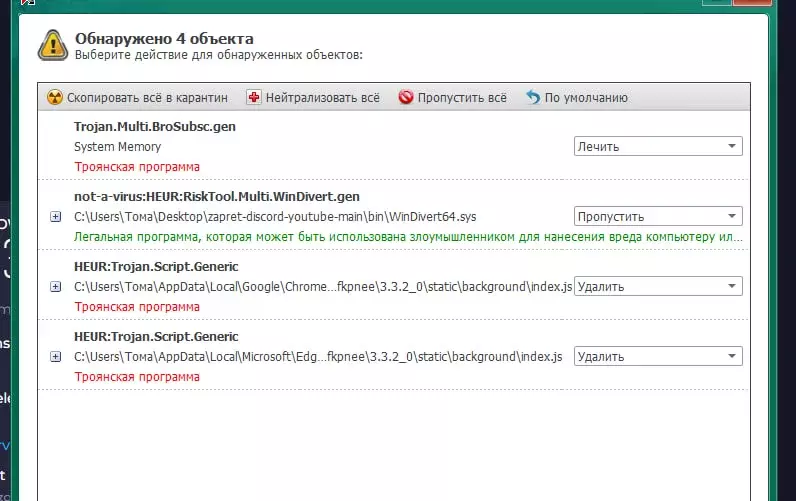Click the green legal program description text

point(408,237)
